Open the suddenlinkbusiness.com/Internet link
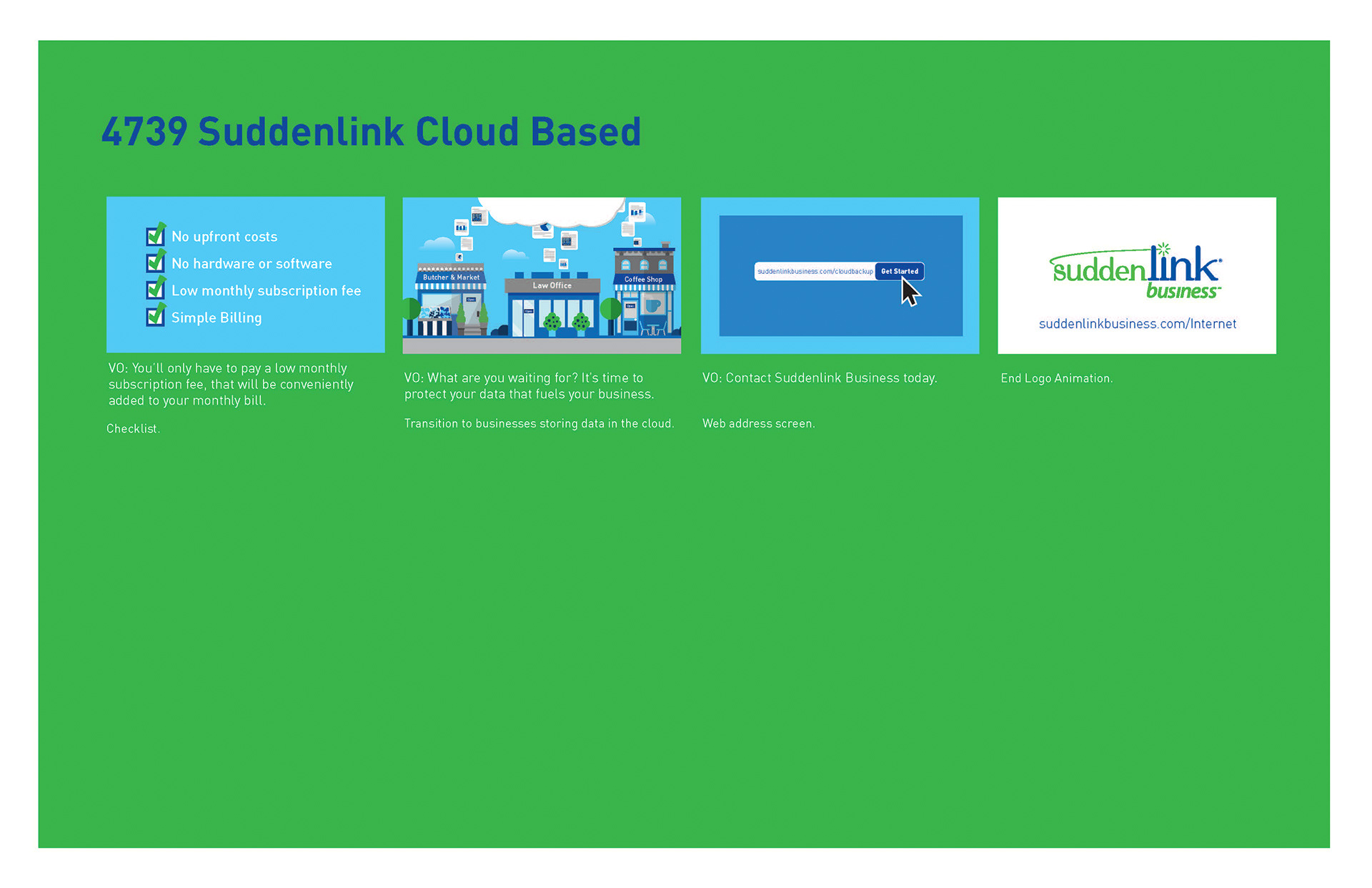The image size is (1372, 888). (x=1137, y=324)
